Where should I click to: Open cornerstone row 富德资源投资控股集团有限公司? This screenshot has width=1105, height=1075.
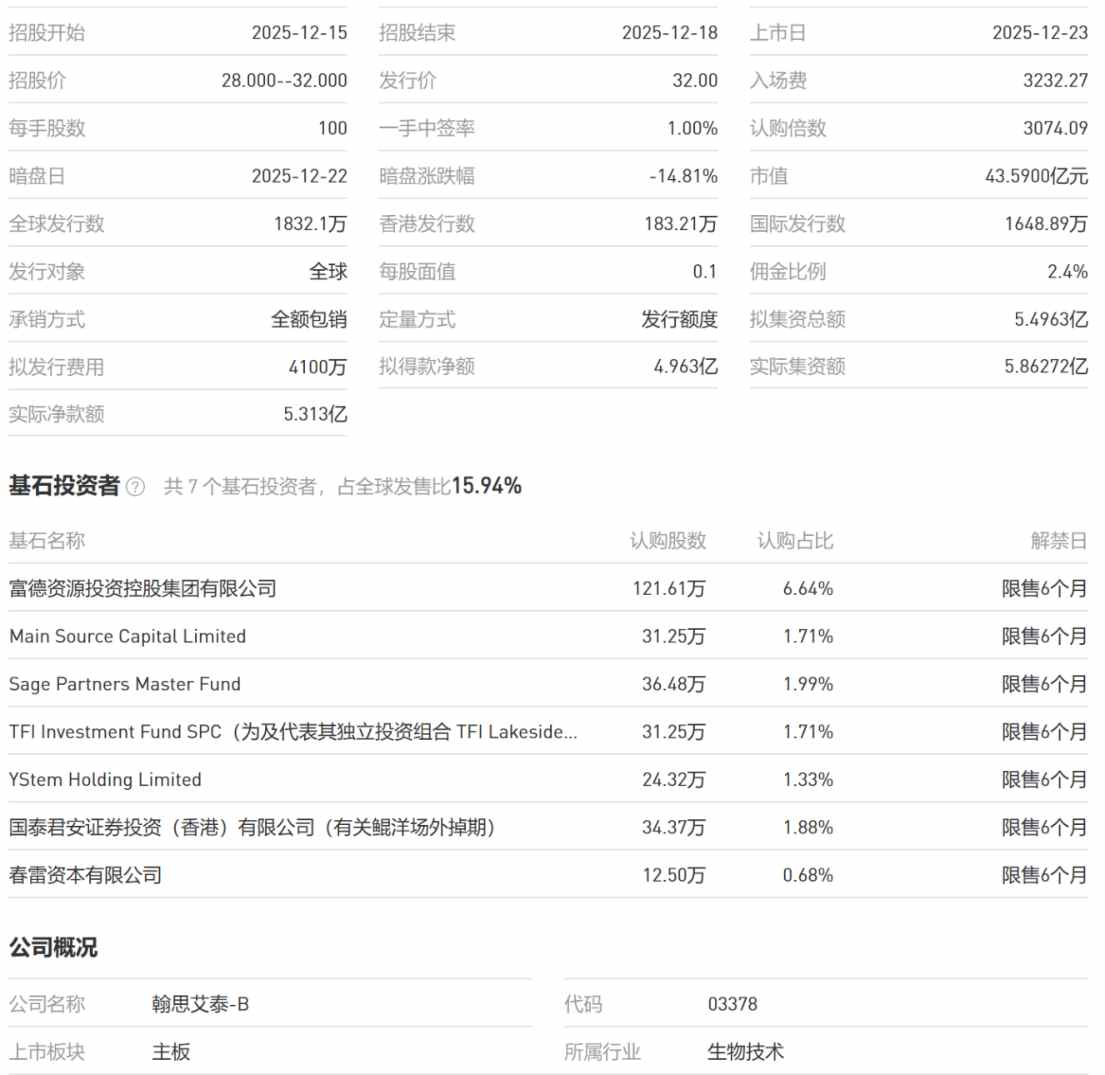[x=548, y=588]
